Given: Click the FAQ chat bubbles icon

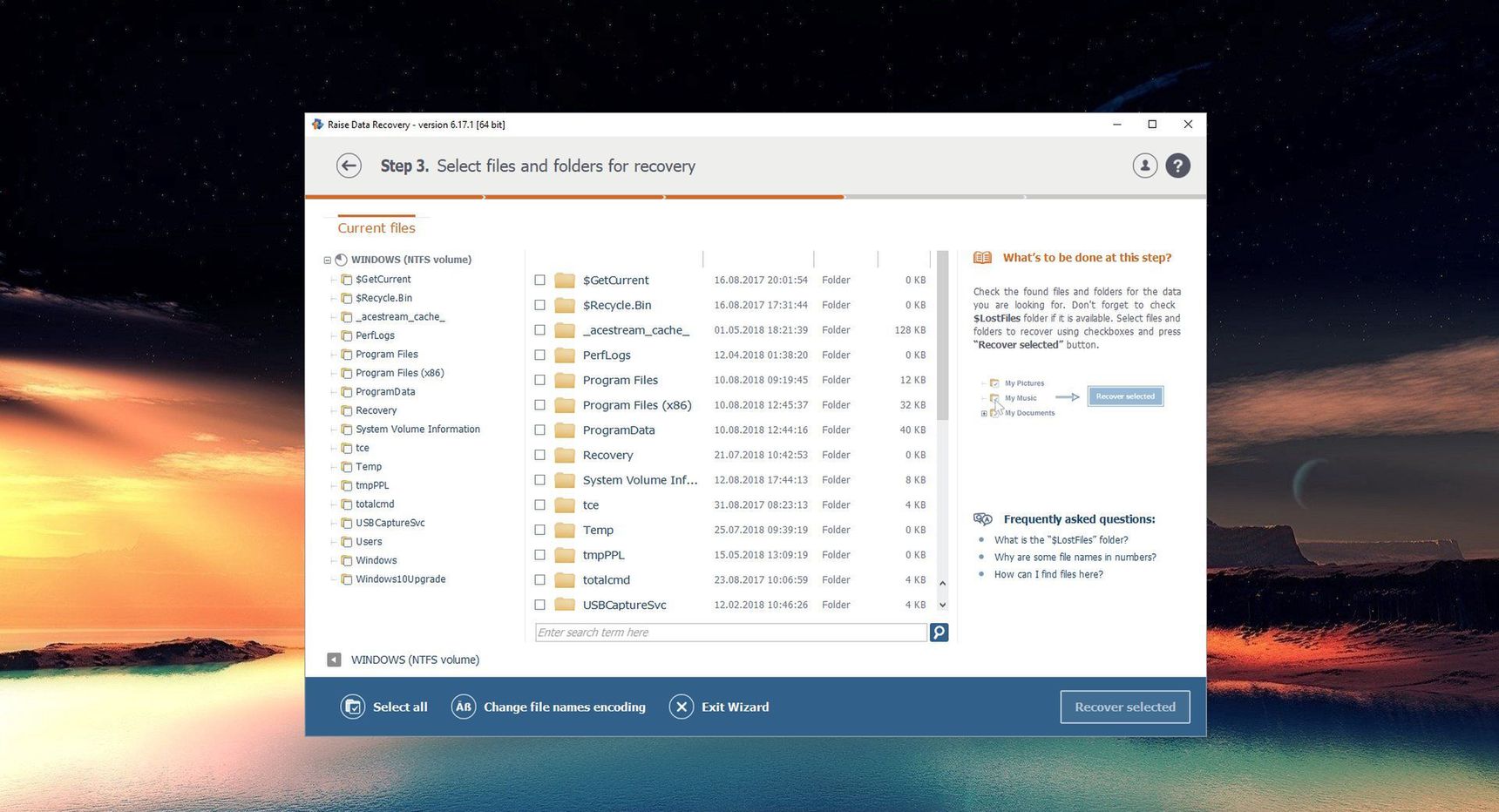Looking at the screenshot, I should [x=982, y=518].
